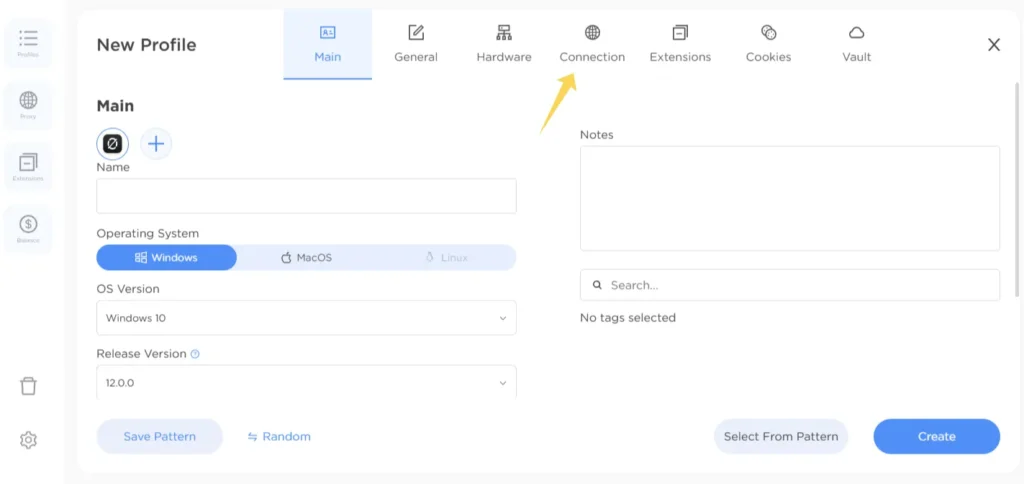Screen dimensions: 1024x484
Task: Switch to the Hardware tab
Action: (x=504, y=44)
